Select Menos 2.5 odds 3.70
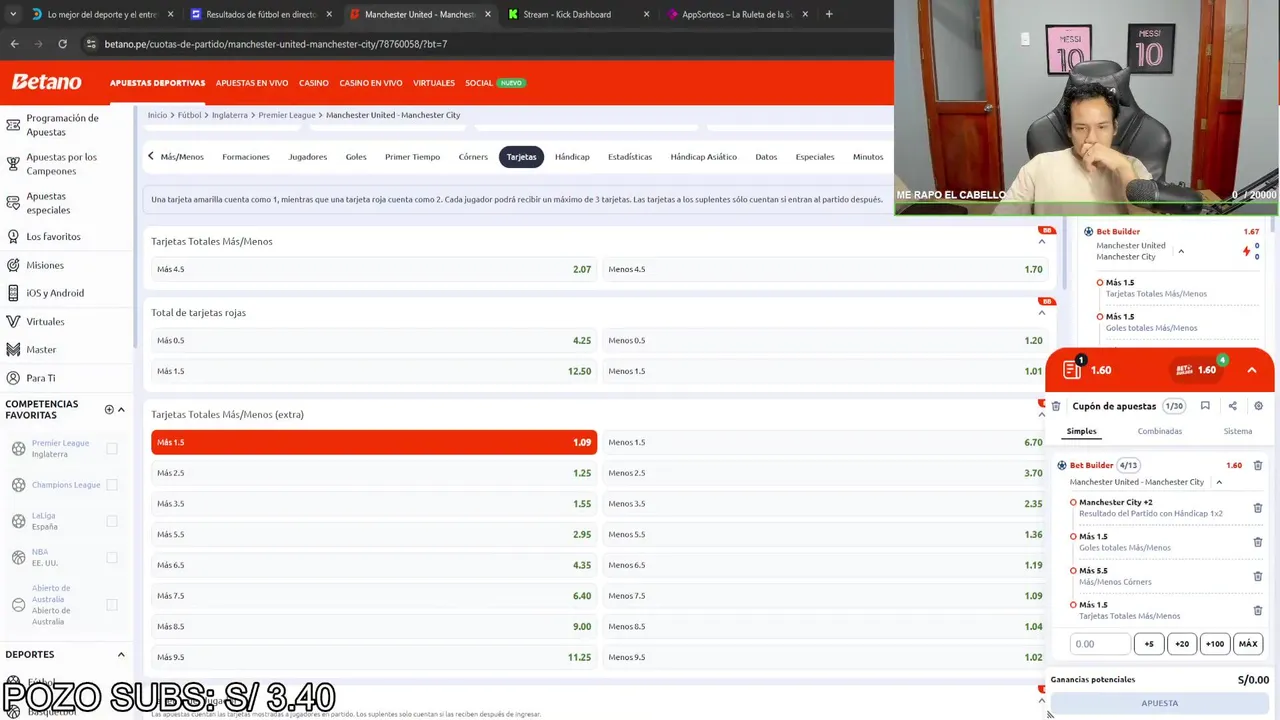 pos(825,473)
